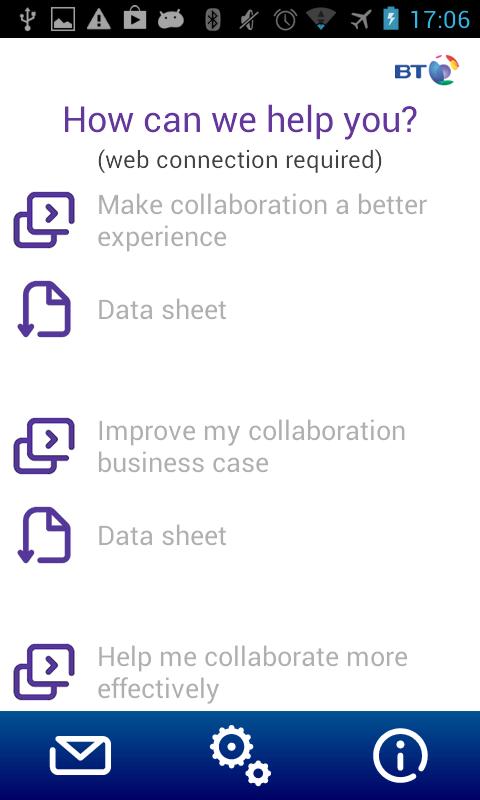Tap the alarm clock status icon
The height and width of the screenshot is (800, 480).
(x=285, y=19)
